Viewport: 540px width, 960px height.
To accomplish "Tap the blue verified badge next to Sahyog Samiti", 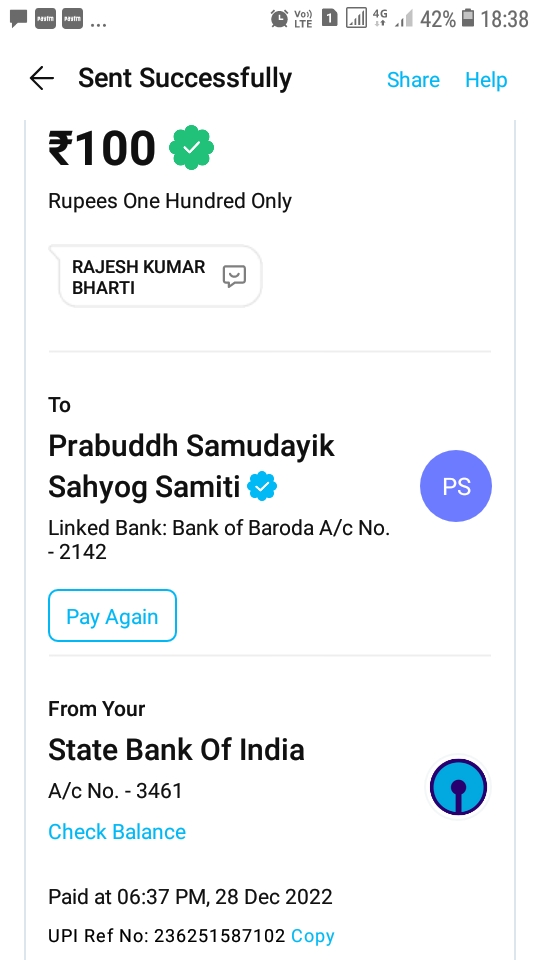I will click(x=262, y=486).
